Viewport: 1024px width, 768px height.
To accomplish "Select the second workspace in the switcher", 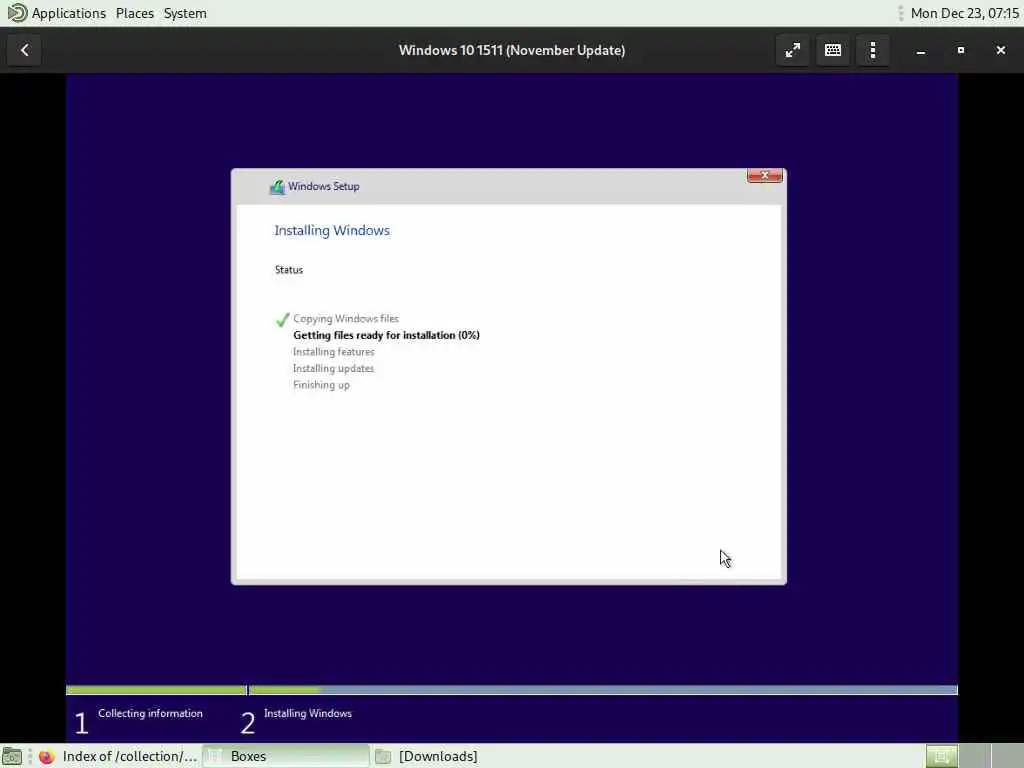I will tap(974, 756).
